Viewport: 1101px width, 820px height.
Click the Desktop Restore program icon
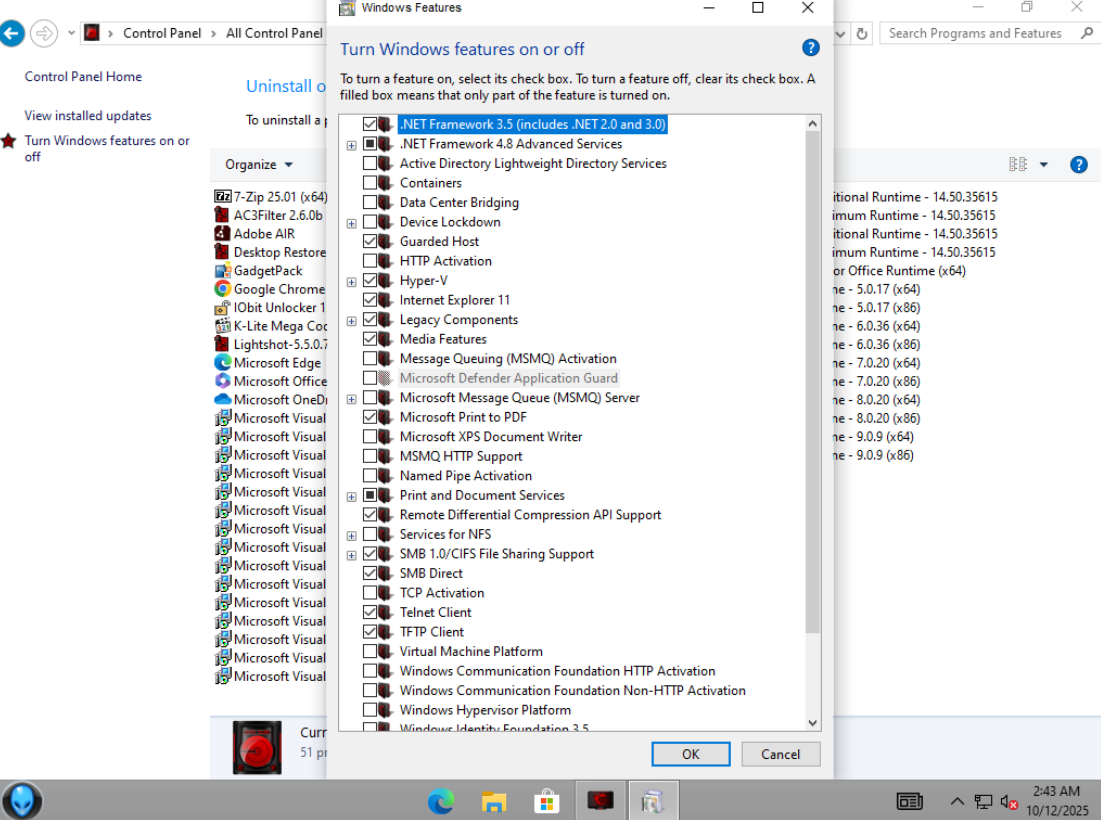223,251
